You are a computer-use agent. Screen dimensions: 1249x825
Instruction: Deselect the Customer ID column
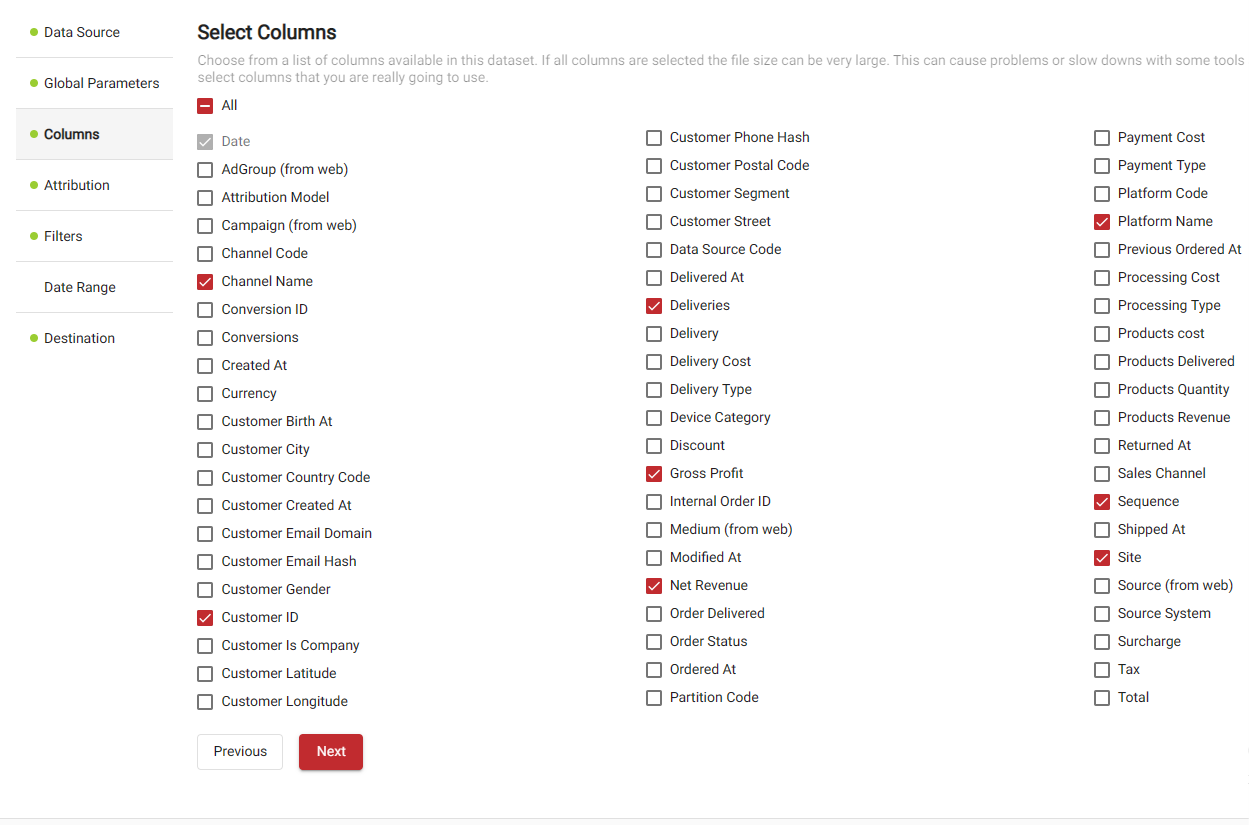[x=205, y=618]
